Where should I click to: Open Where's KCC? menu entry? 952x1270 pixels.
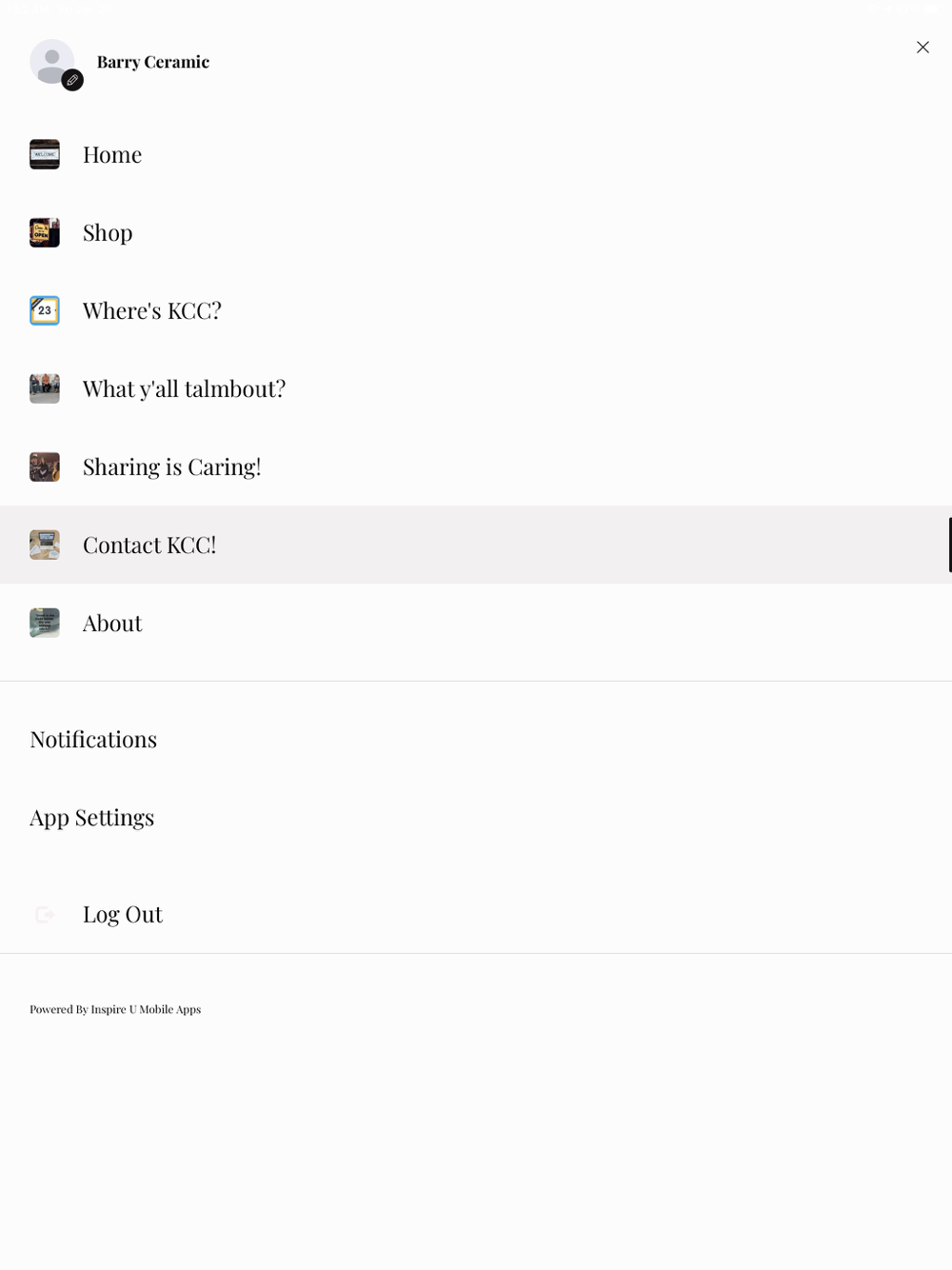(152, 310)
